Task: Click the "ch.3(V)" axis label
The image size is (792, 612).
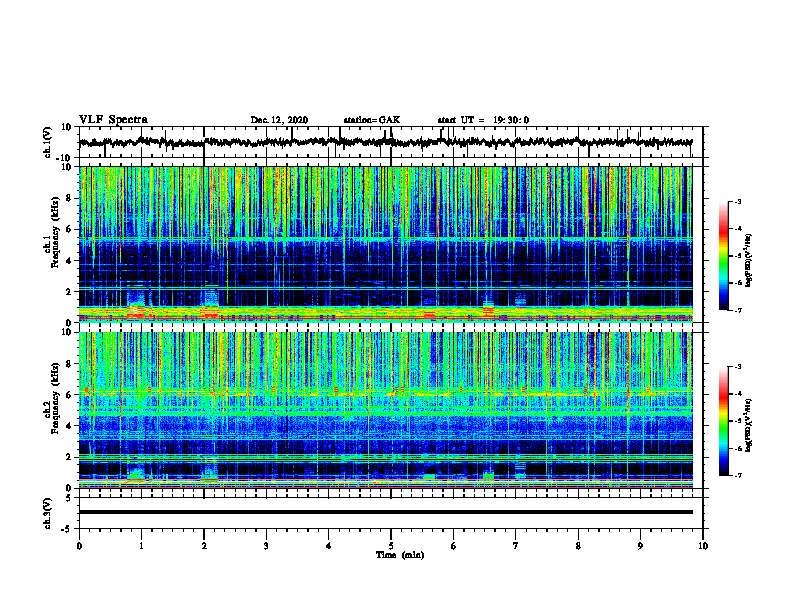Action: (48, 513)
